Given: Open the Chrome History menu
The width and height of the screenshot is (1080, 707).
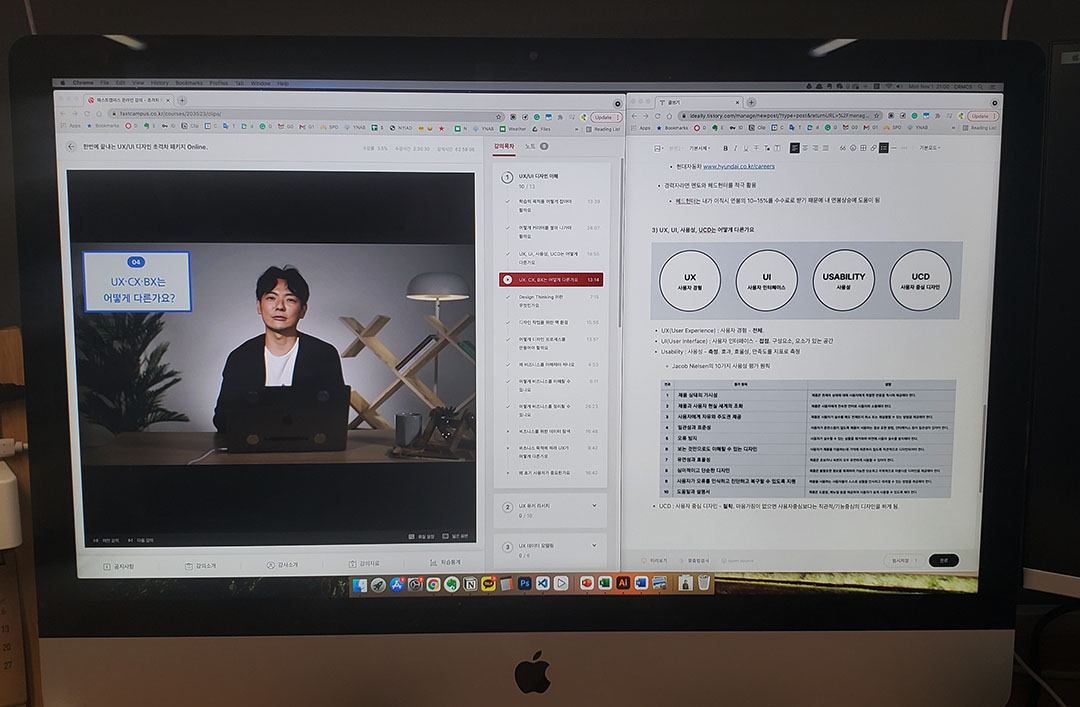Looking at the screenshot, I should (160, 83).
